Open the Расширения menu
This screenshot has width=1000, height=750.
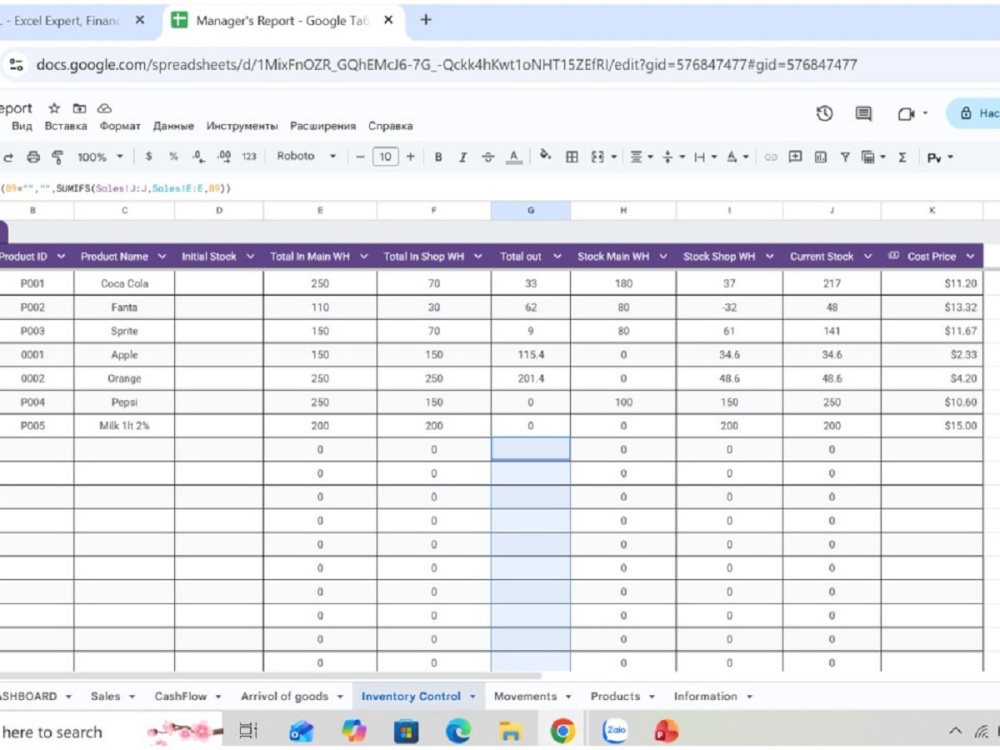323,126
